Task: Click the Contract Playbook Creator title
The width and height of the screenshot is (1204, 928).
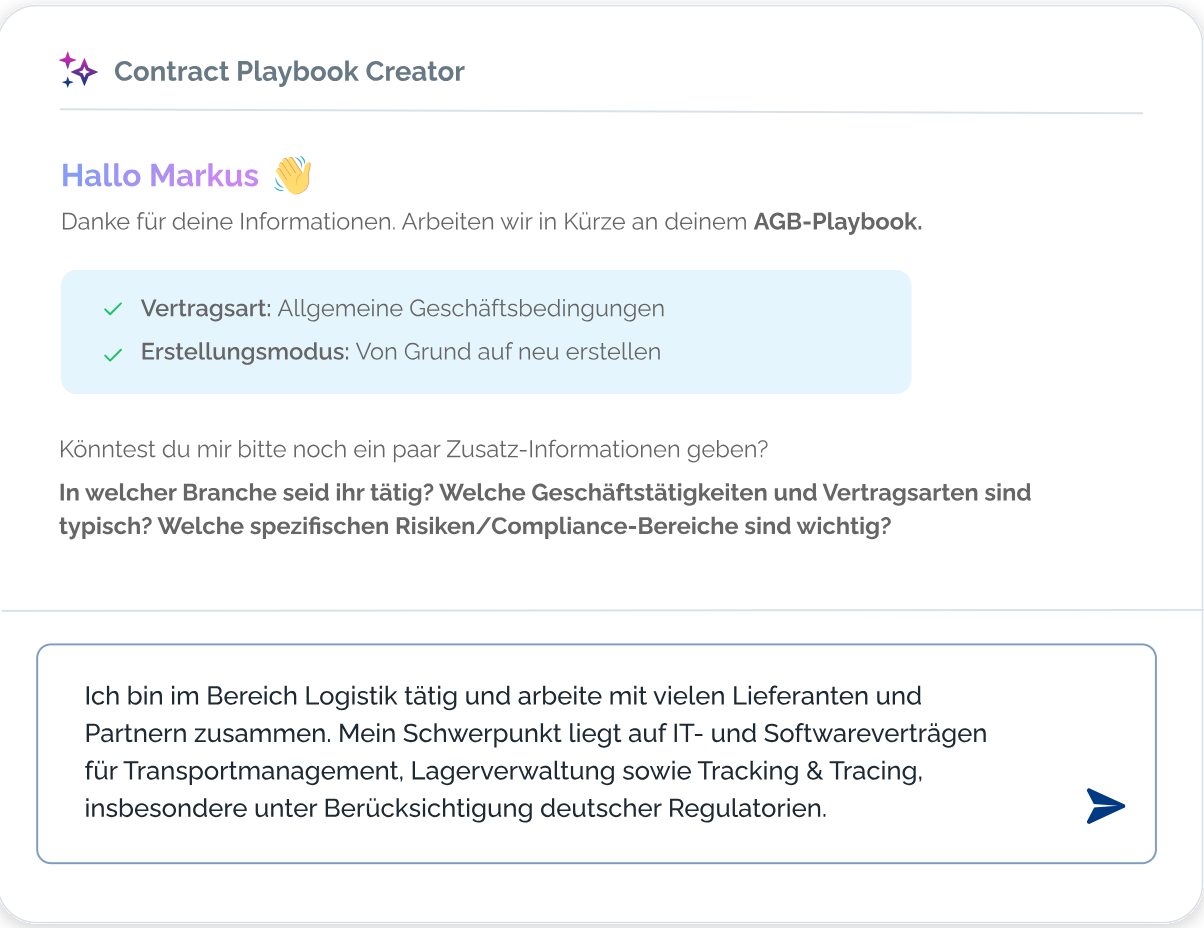Action: [x=289, y=72]
